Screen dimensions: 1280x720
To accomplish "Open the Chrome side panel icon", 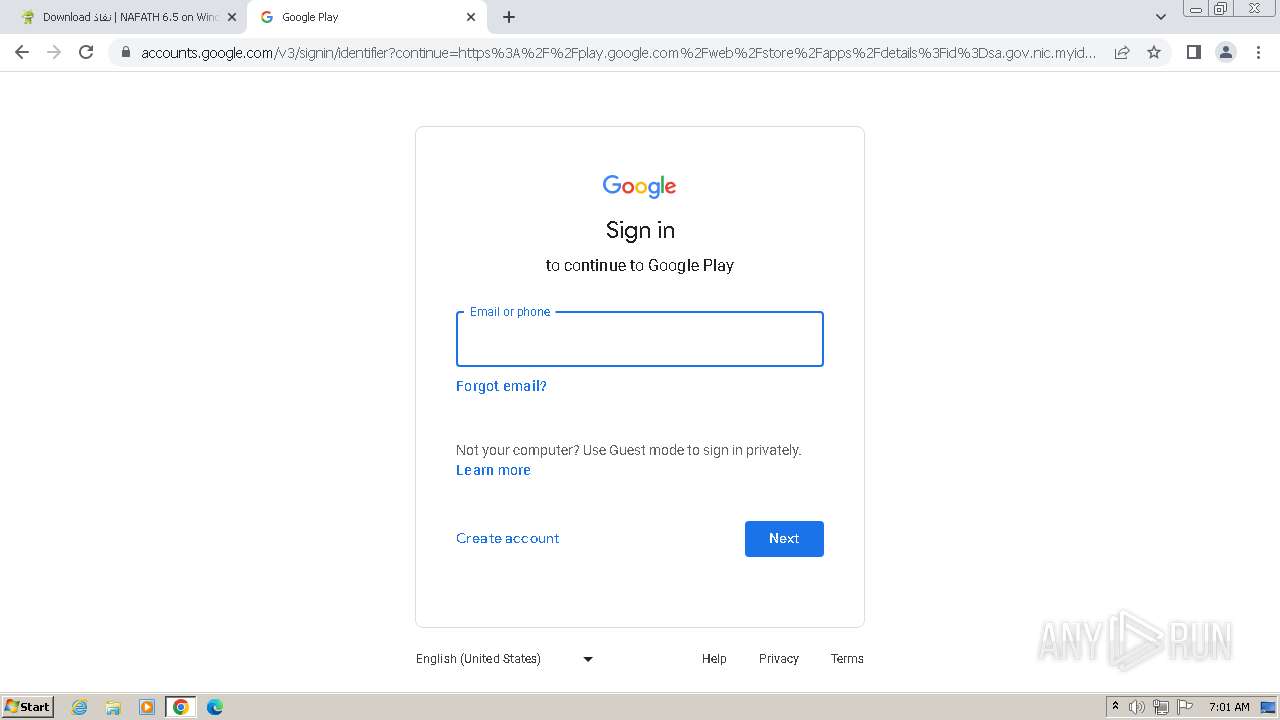I will [1193, 52].
